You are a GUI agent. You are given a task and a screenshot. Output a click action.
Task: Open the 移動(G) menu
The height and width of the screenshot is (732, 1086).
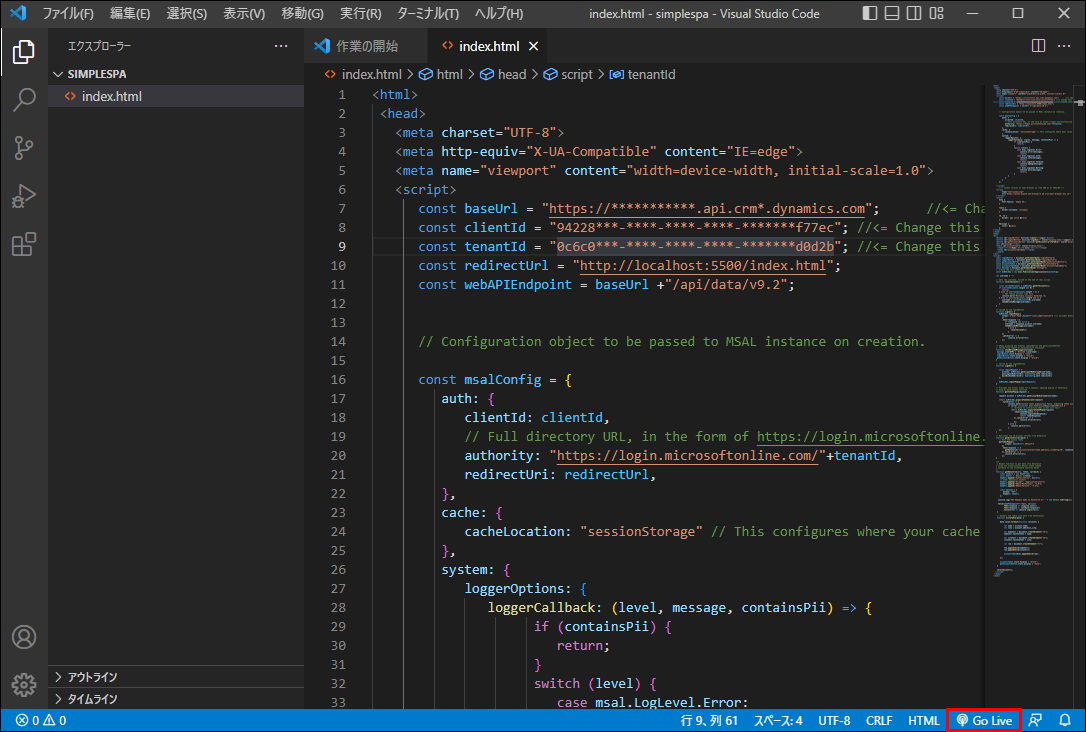302,13
